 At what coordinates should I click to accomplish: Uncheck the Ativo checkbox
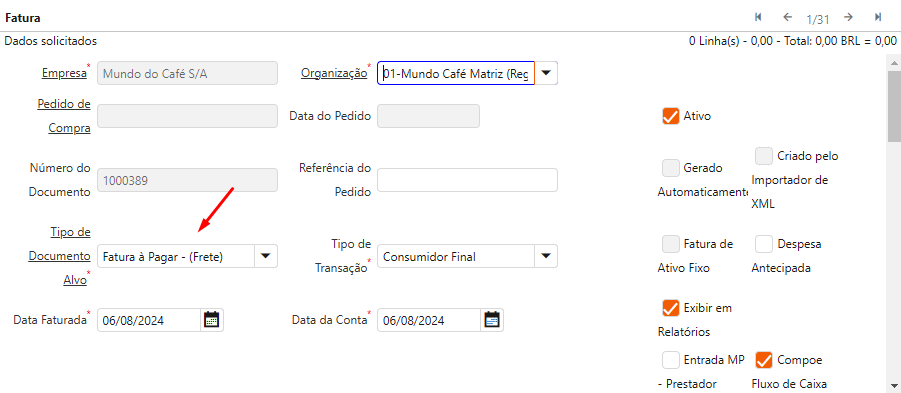pos(671,116)
